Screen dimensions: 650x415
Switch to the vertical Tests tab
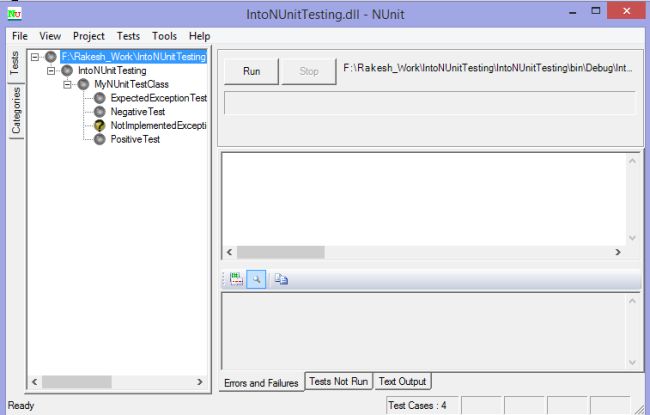coord(15,64)
